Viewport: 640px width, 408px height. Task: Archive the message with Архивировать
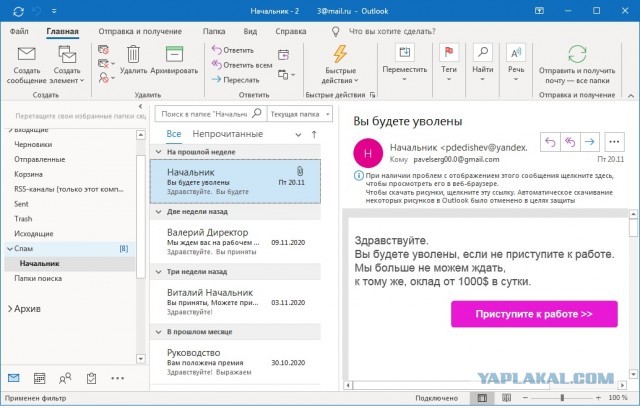tap(174, 60)
